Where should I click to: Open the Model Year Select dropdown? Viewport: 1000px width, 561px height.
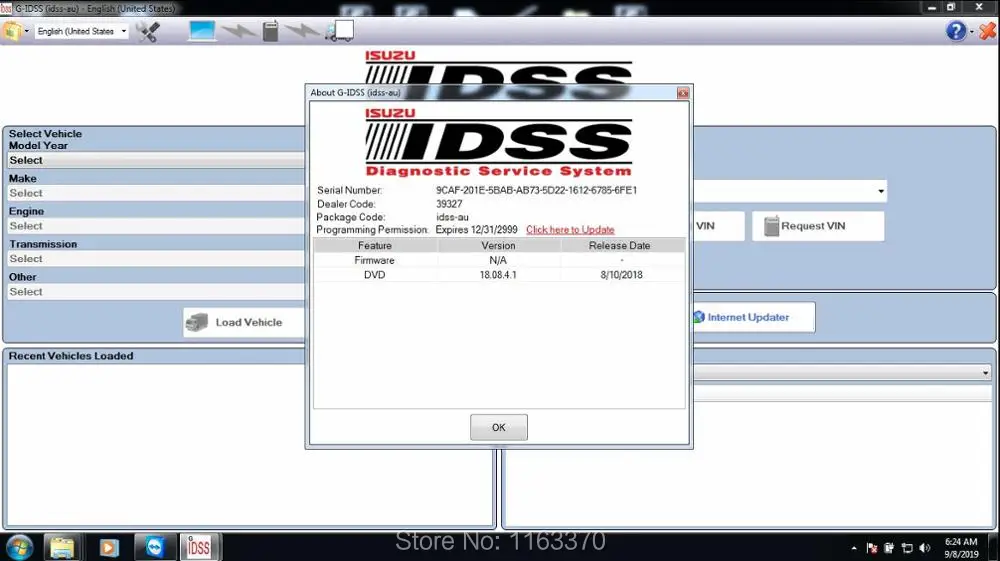click(x=156, y=161)
